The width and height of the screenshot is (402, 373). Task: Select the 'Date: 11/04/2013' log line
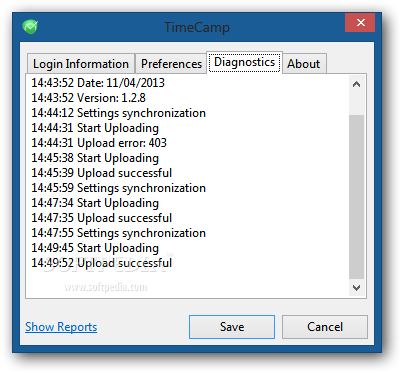[98, 83]
